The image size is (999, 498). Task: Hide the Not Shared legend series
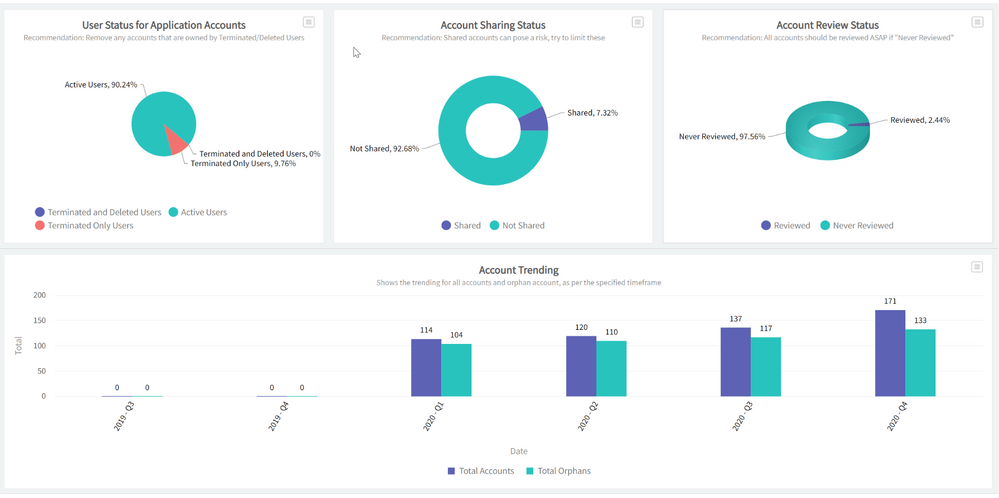coord(517,226)
